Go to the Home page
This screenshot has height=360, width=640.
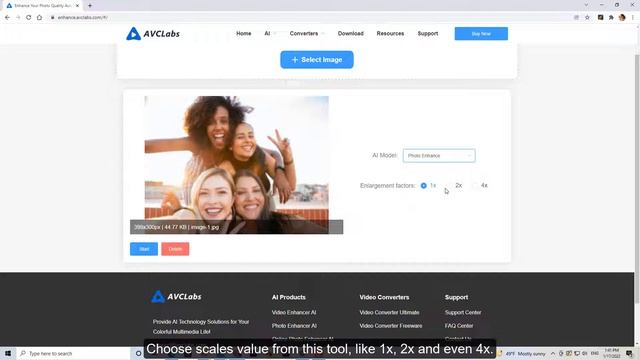click(244, 33)
